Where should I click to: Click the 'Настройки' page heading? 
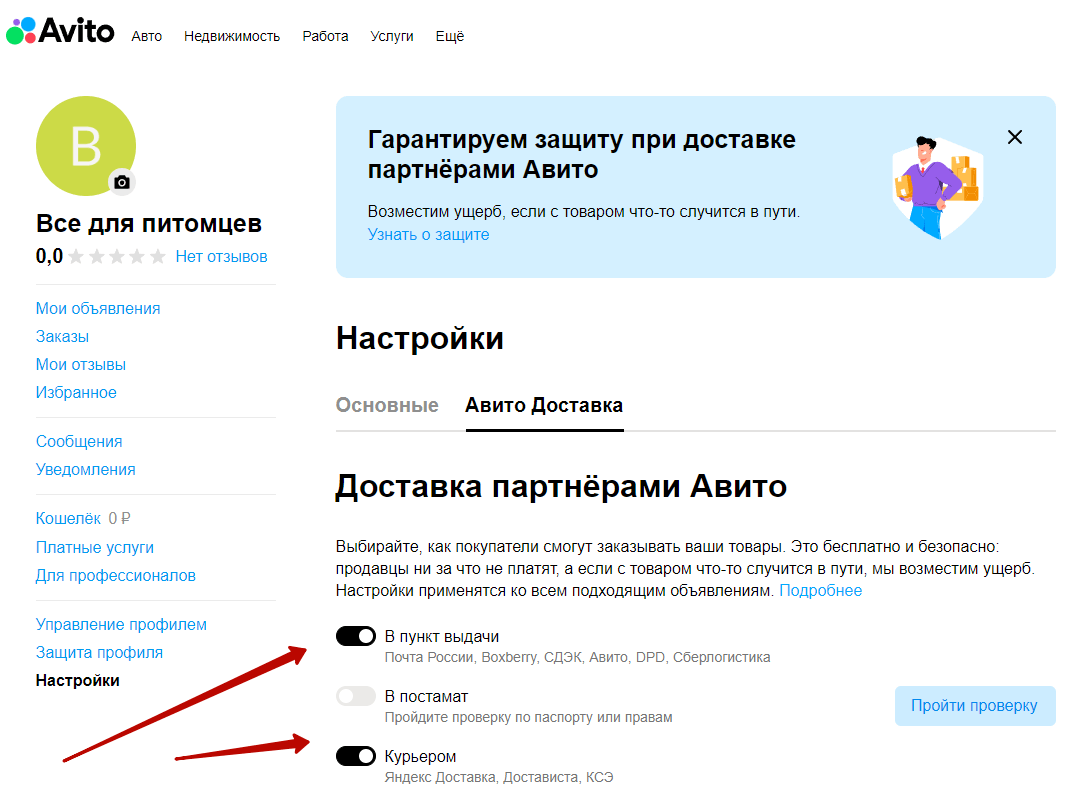coord(420,338)
